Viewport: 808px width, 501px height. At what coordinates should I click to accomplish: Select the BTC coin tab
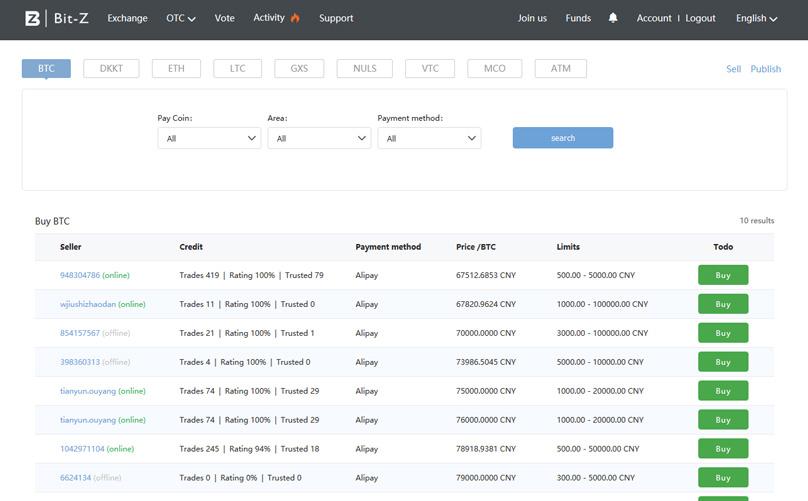46,69
